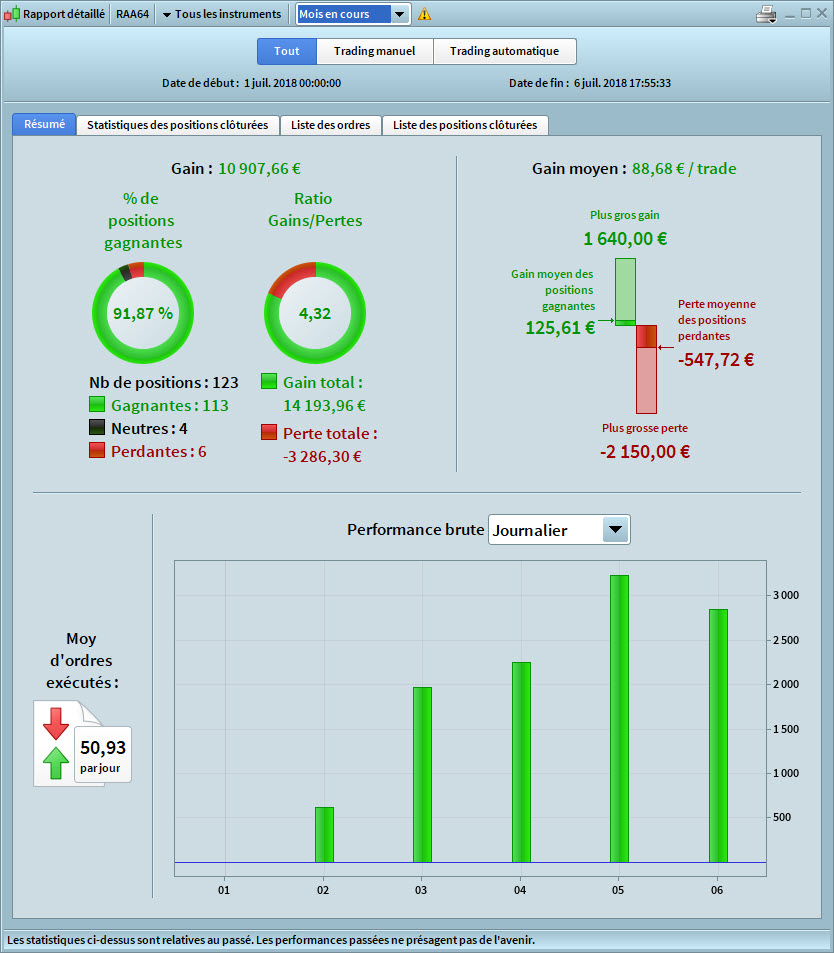The height and width of the screenshot is (953, 834).
Task: Switch filter to Trading manuel
Action: (x=375, y=51)
